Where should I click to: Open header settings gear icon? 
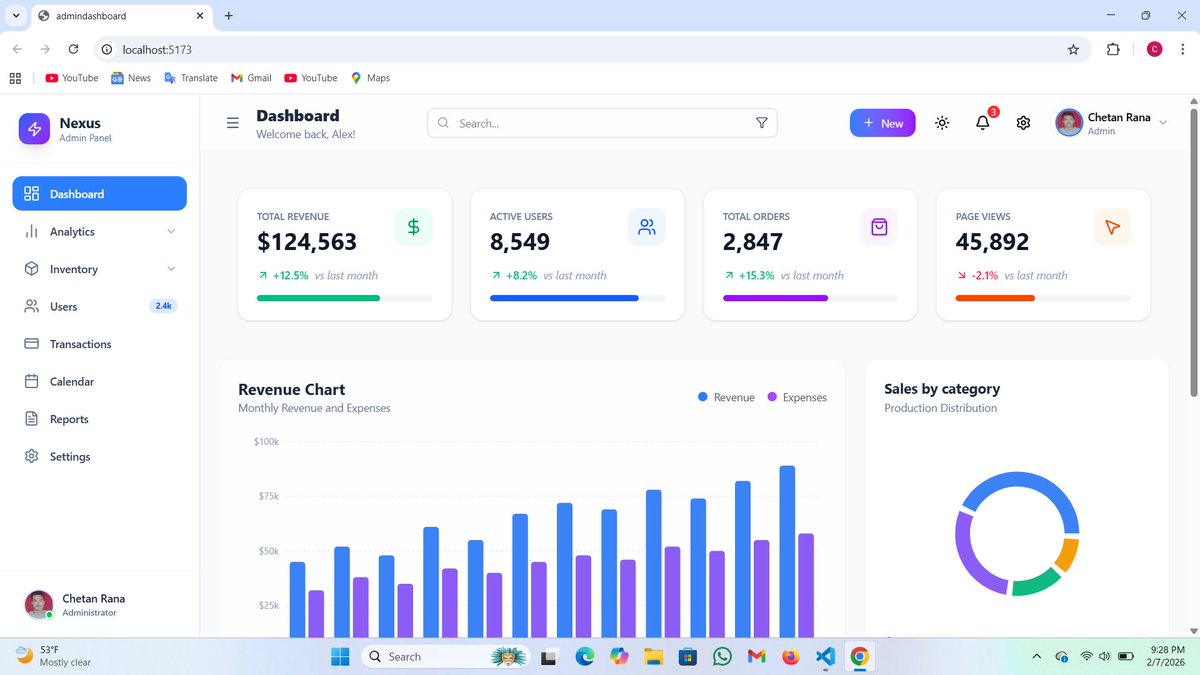[1023, 123]
